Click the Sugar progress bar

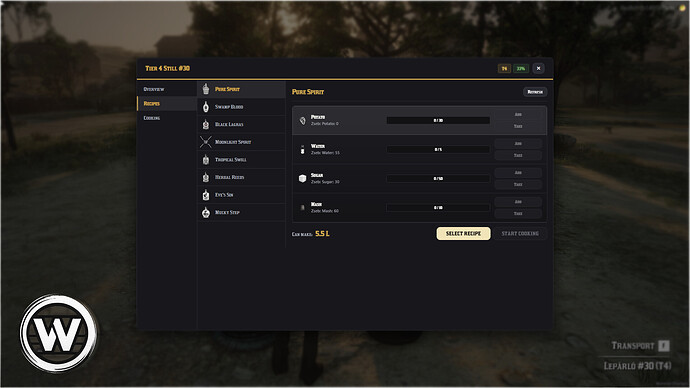(x=438, y=178)
